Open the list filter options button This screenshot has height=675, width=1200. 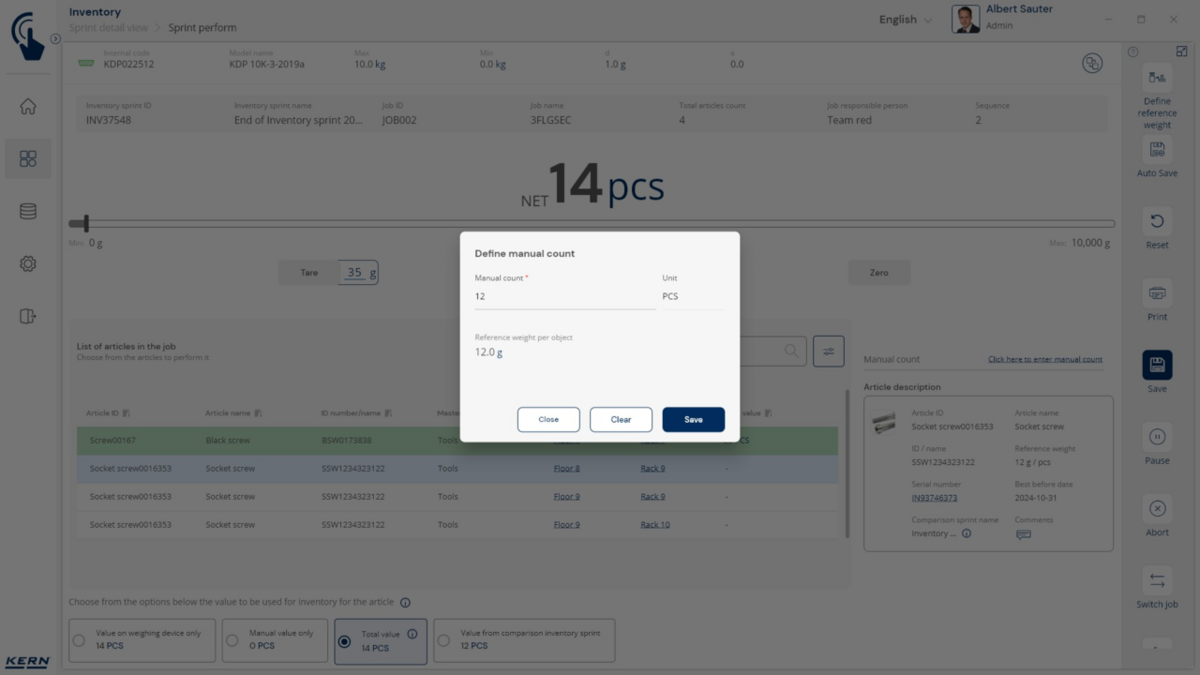828,351
